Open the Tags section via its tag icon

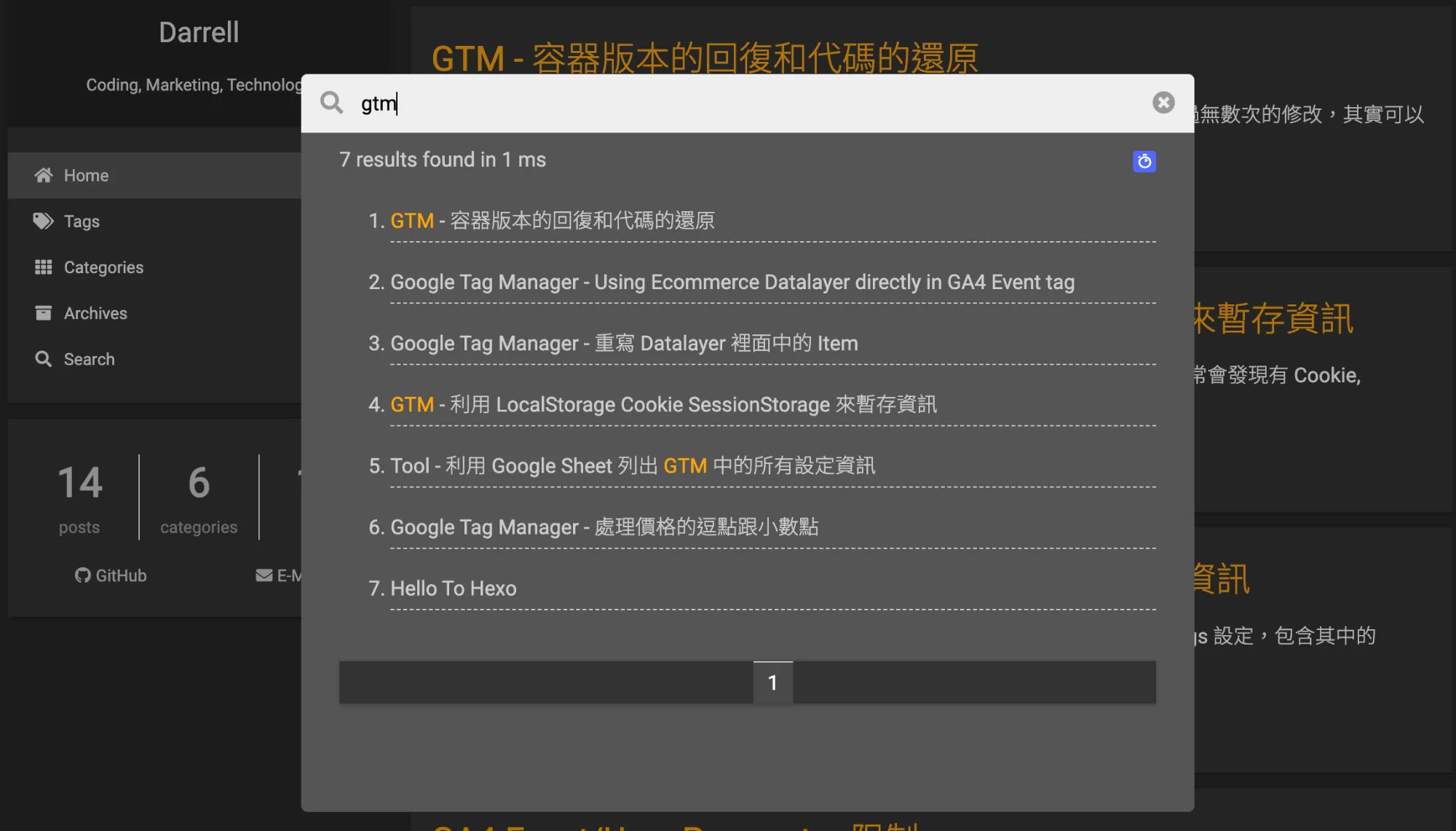[44, 221]
